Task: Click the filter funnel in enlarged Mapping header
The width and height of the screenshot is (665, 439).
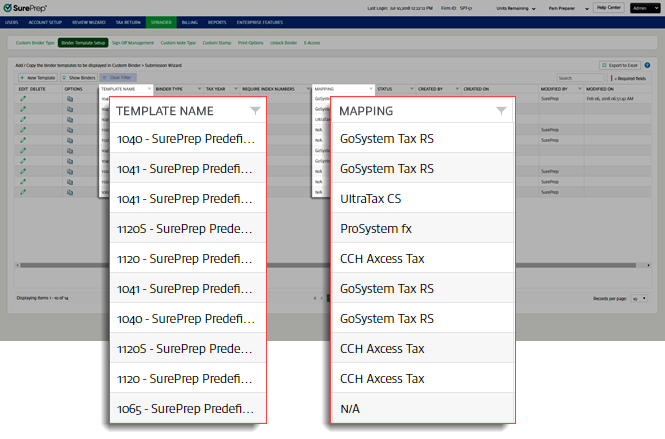Action: click(x=501, y=111)
